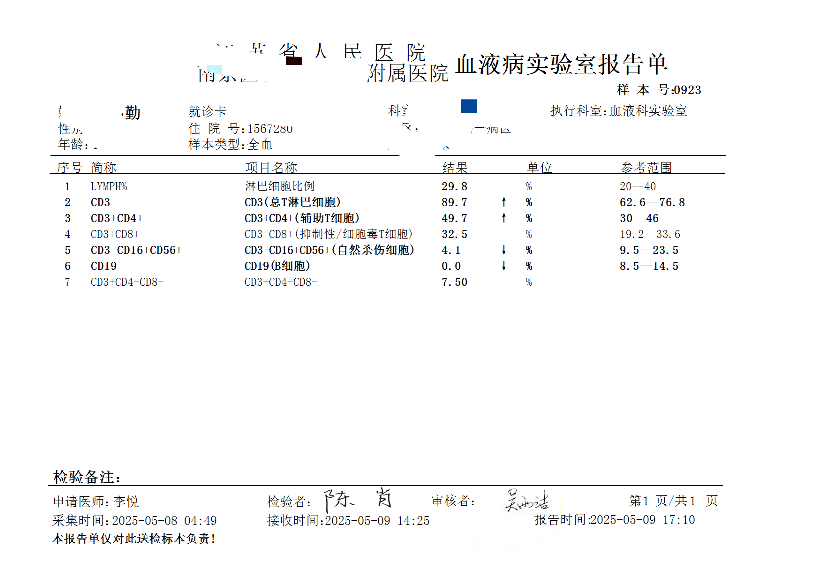Click the result value 7.50
The height and width of the screenshot is (583, 826).
tap(454, 282)
